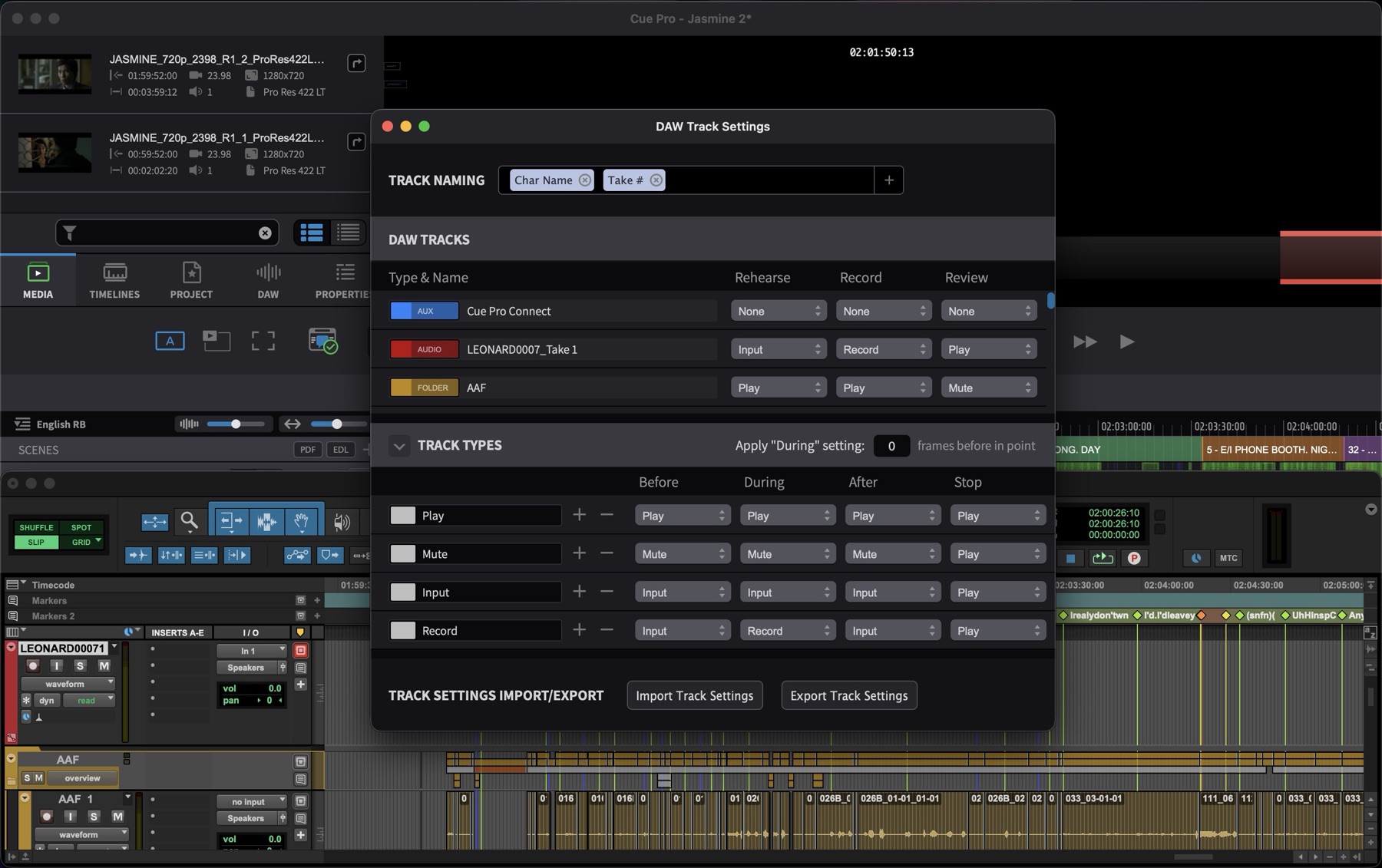This screenshot has width=1382, height=868.
Task: Add a new track naming token
Action: pos(888,180)
